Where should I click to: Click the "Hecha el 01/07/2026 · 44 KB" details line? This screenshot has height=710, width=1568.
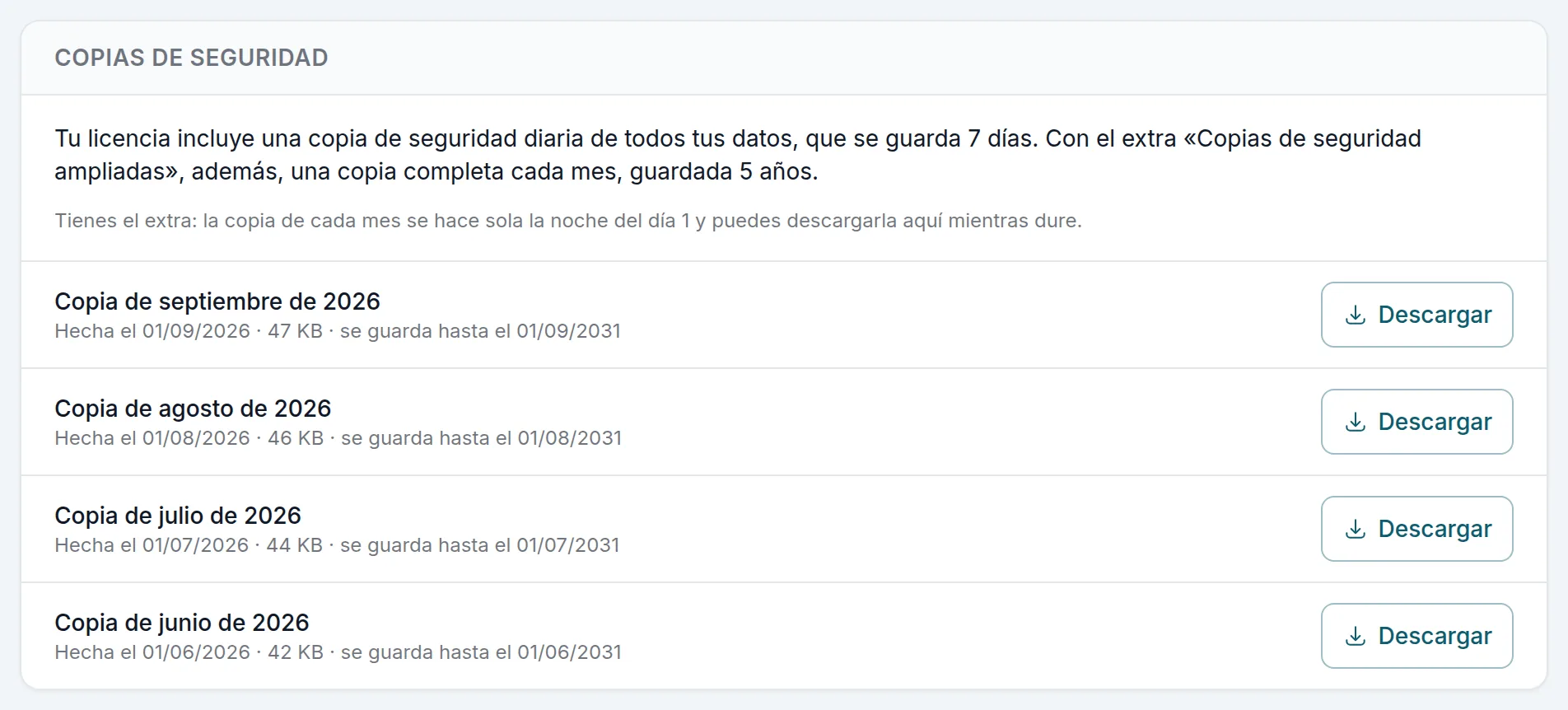tap(337, 545)
